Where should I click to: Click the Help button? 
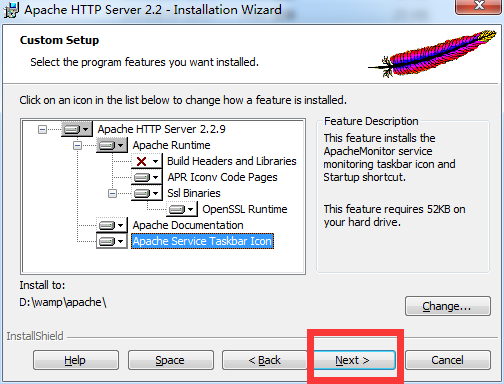(x=76, y=360)
